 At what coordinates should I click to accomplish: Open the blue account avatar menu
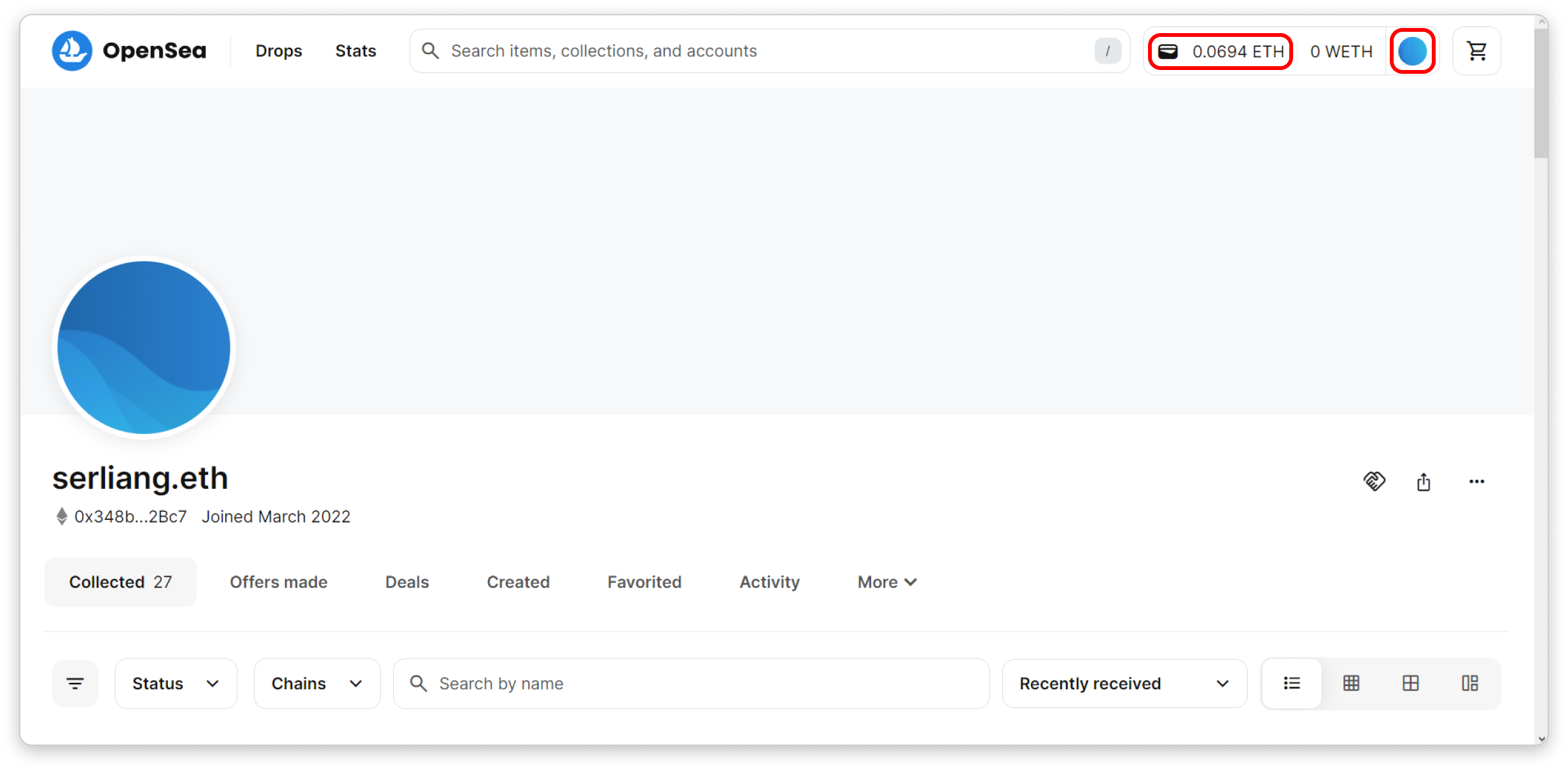point(1412,51)
